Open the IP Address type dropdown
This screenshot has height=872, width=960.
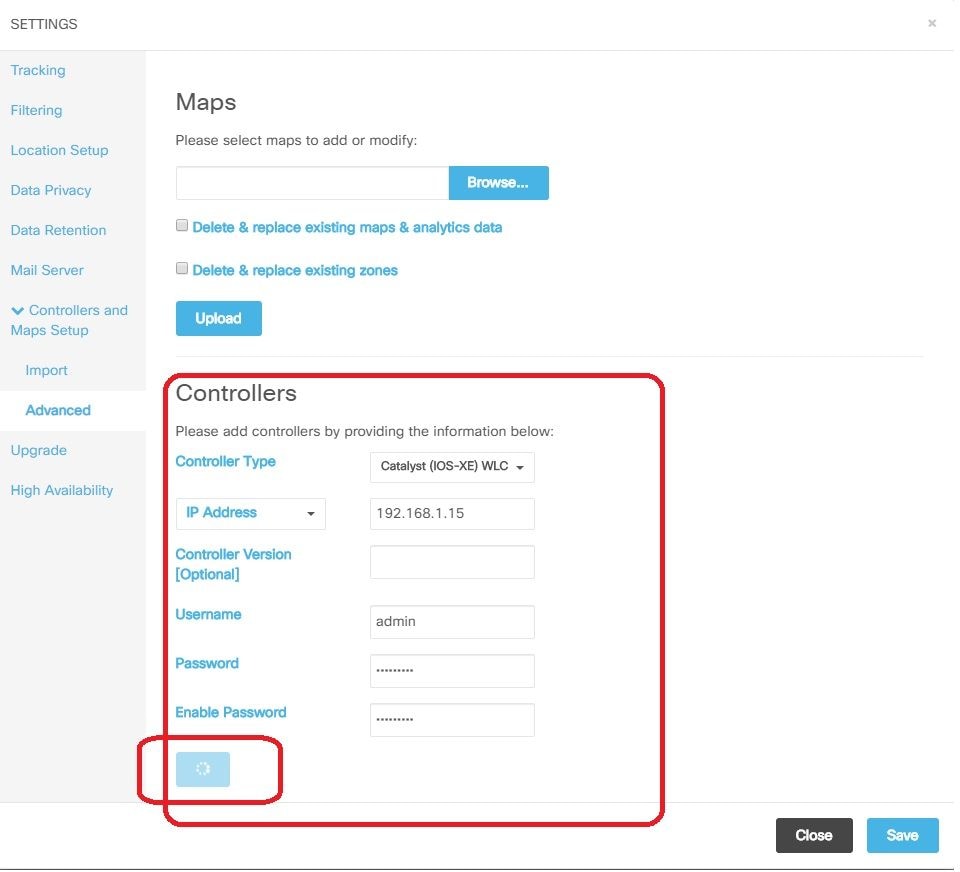pos(250,513)
